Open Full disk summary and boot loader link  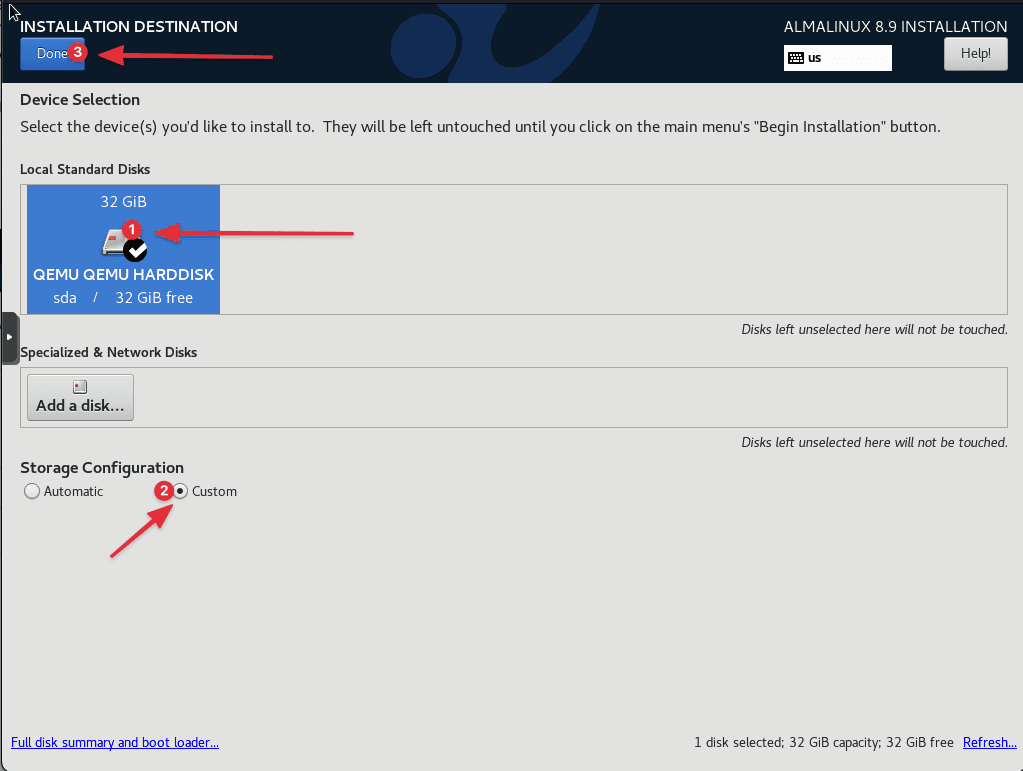114,742
